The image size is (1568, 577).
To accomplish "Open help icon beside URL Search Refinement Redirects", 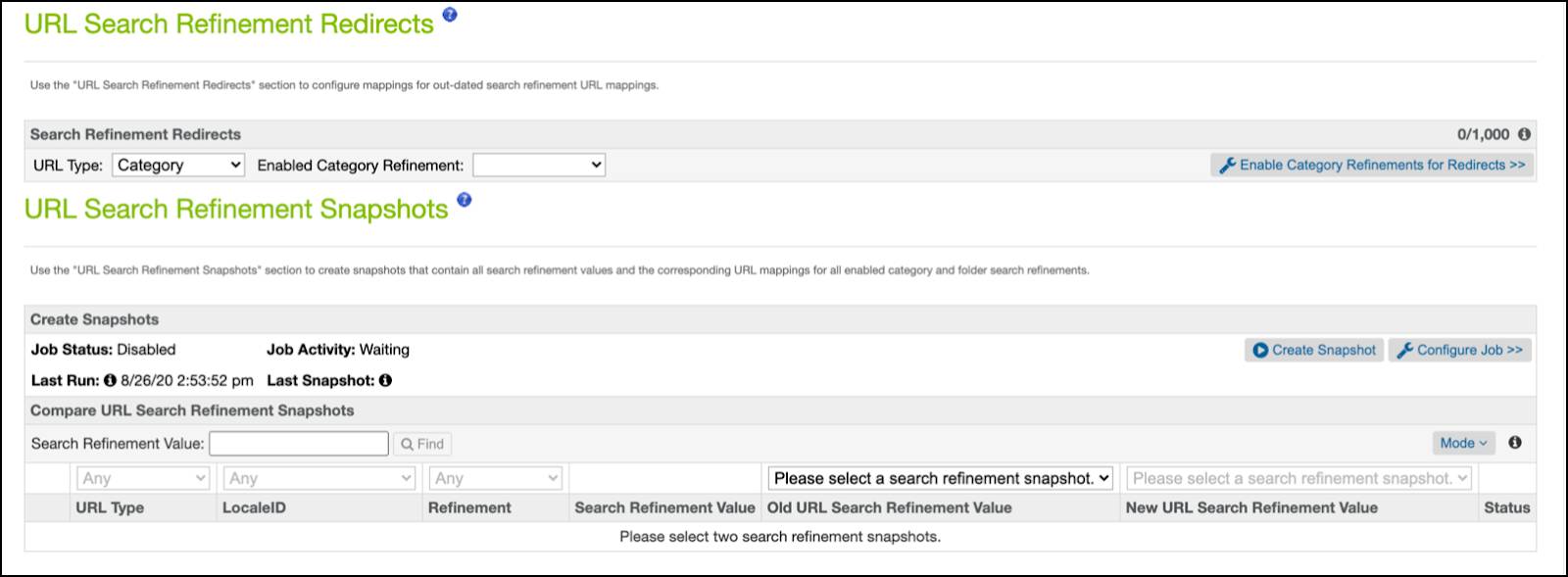I will tap(450, 15).
